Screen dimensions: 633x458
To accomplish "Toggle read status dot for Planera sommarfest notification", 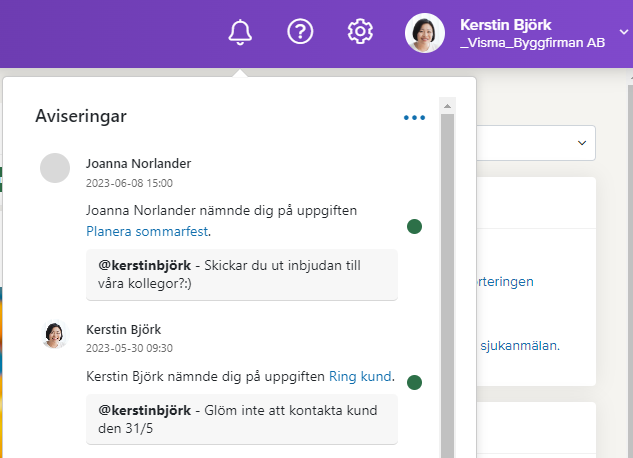I will click(x=414, y=226).
